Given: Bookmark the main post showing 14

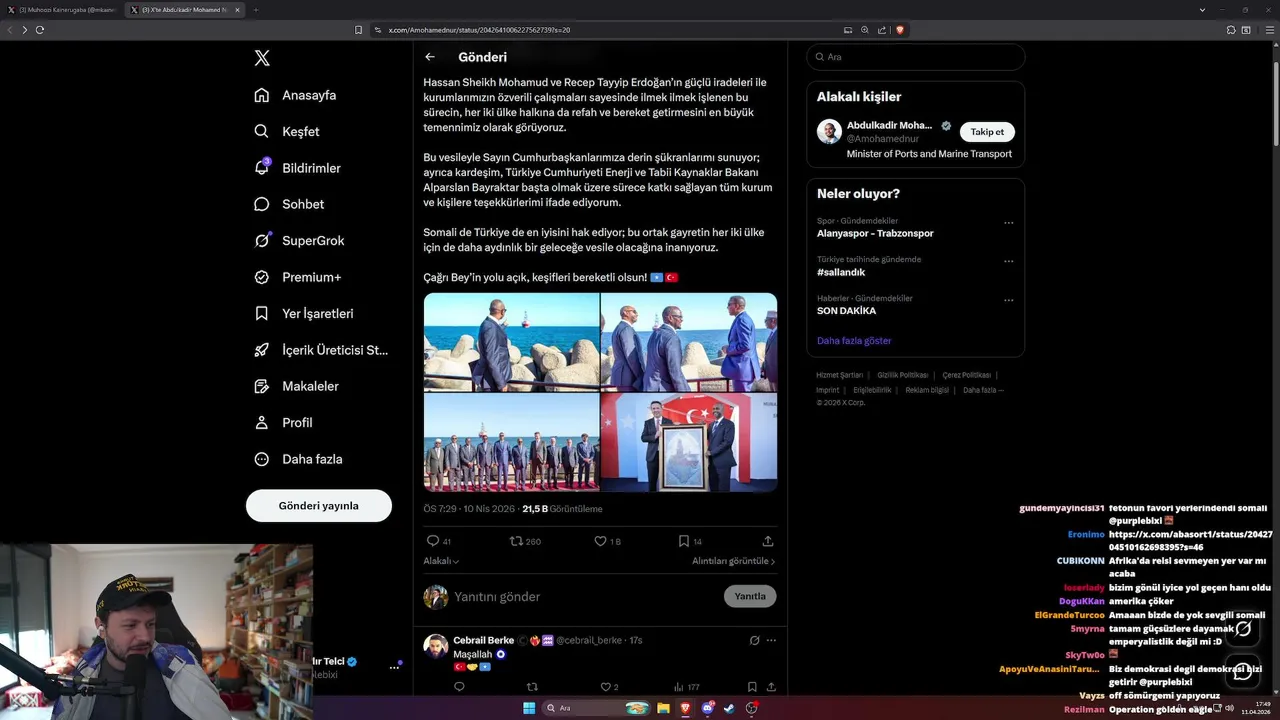Looking at the screenshot, I should click(684, 541).
